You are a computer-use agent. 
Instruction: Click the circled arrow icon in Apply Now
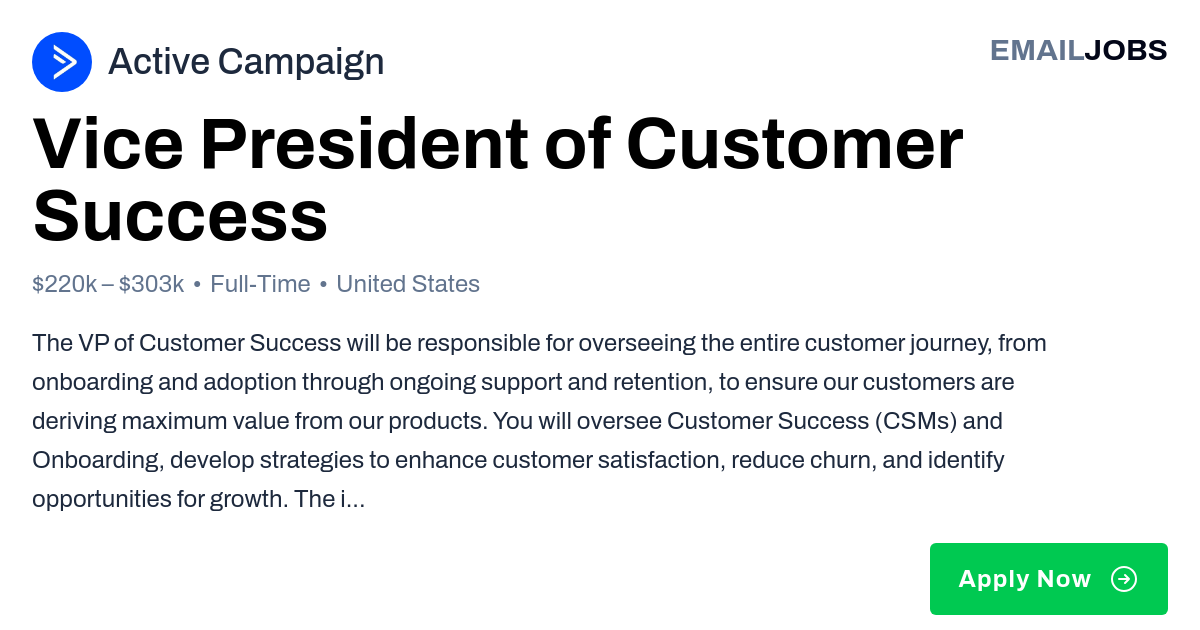(1124, 579)
